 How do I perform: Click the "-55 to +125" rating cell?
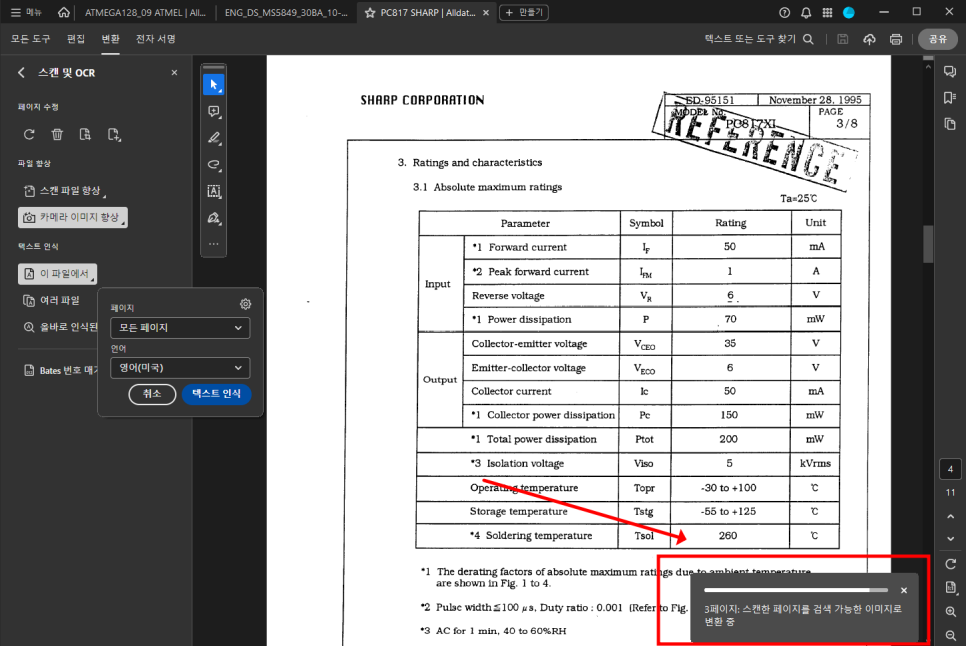click(728, 512)
